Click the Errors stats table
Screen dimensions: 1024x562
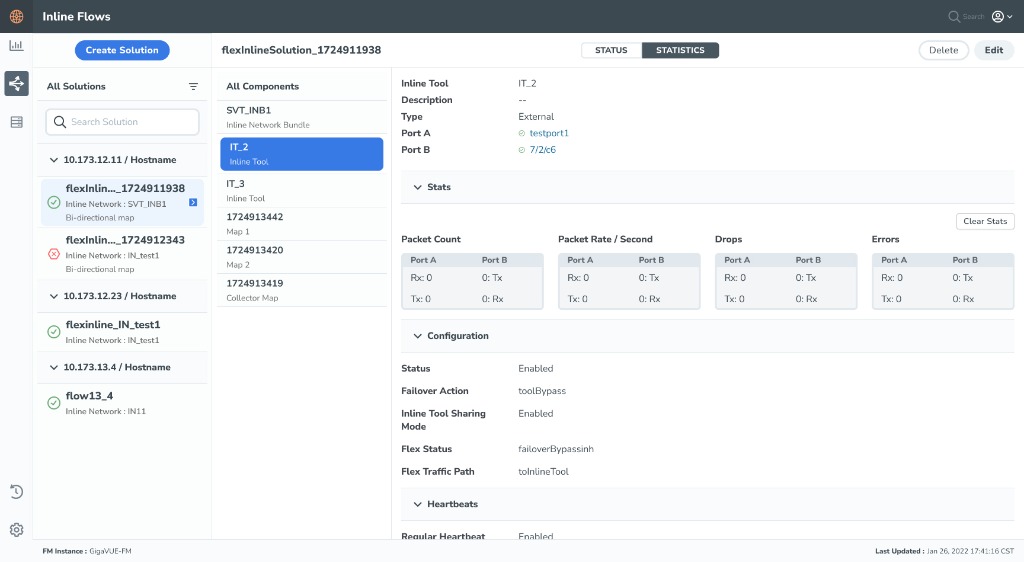(x=943, y=281)
